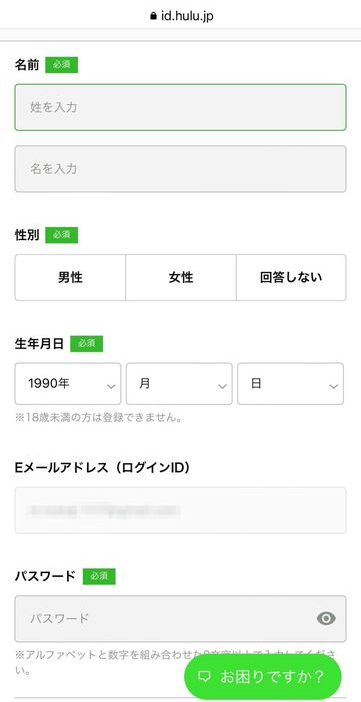Open the 1990年 birth year dropdown
Viewport: 361px width, 702px height.
click(68, 384)
